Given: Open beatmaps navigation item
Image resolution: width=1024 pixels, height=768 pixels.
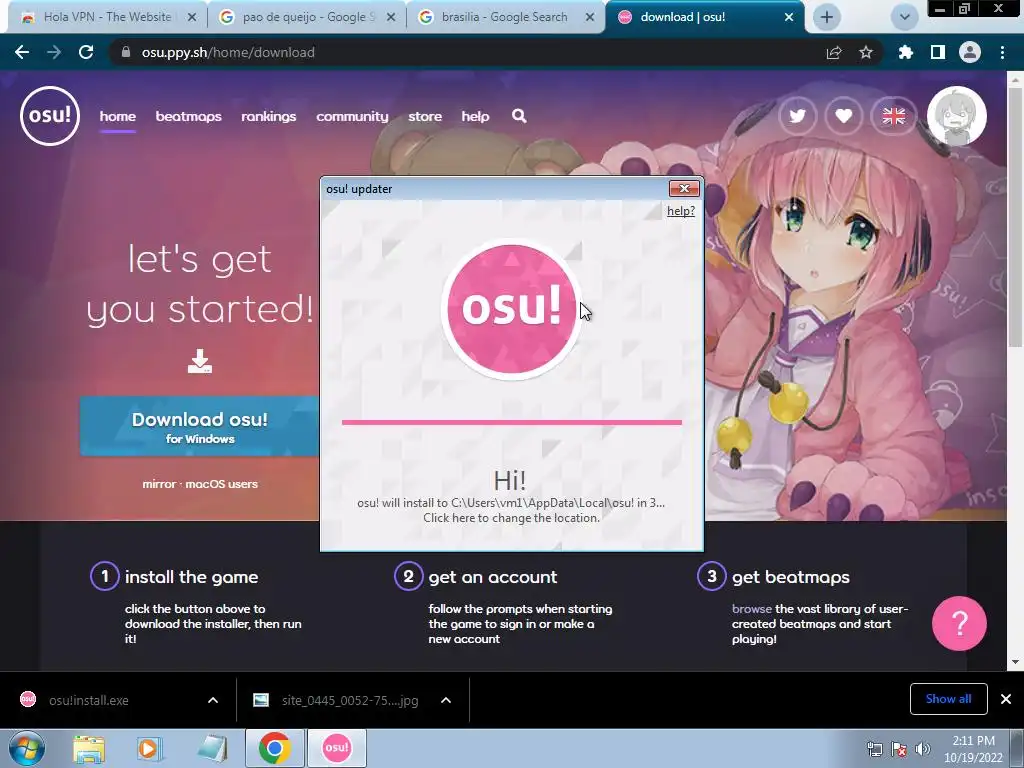Looking at the screenshot, I should point(188,116).
